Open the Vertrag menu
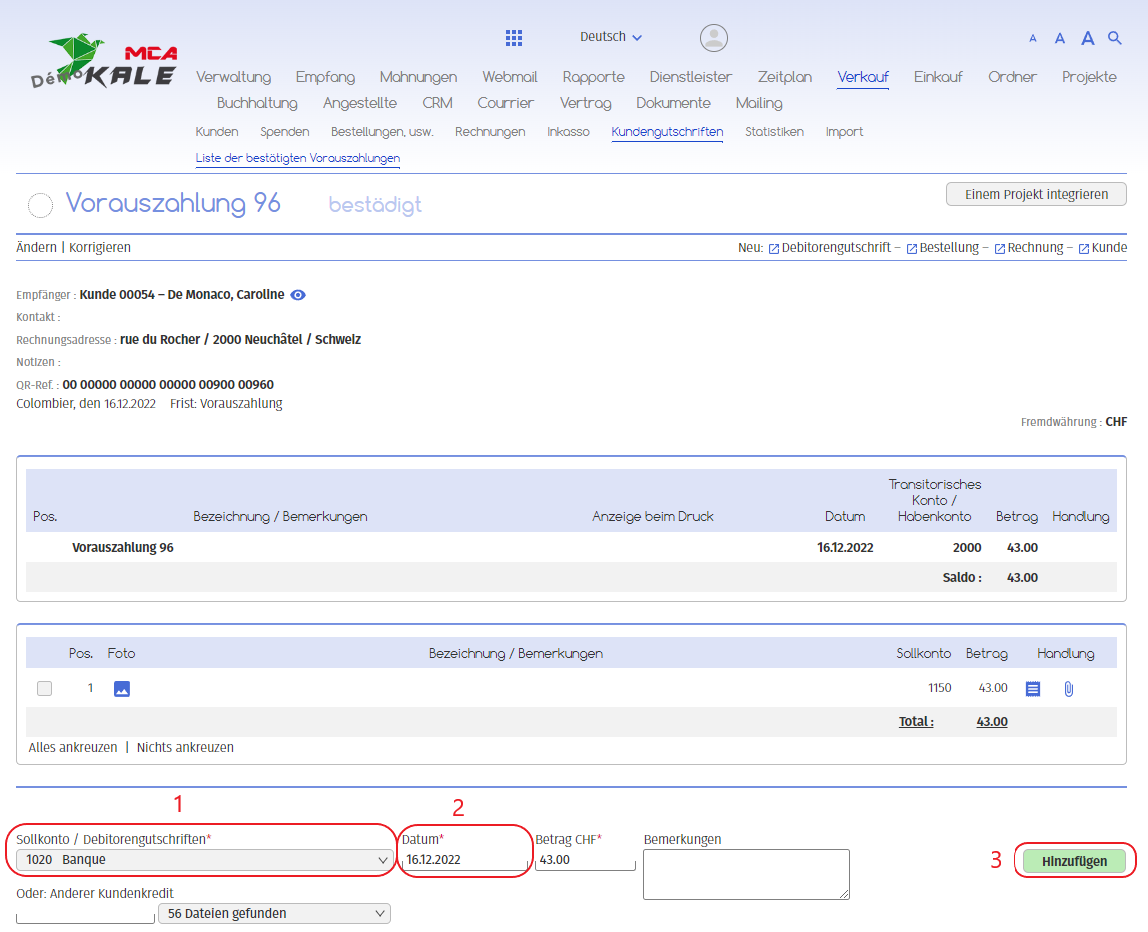The width and height of the screenshot is (1148, 932). [x=585, y=103]
